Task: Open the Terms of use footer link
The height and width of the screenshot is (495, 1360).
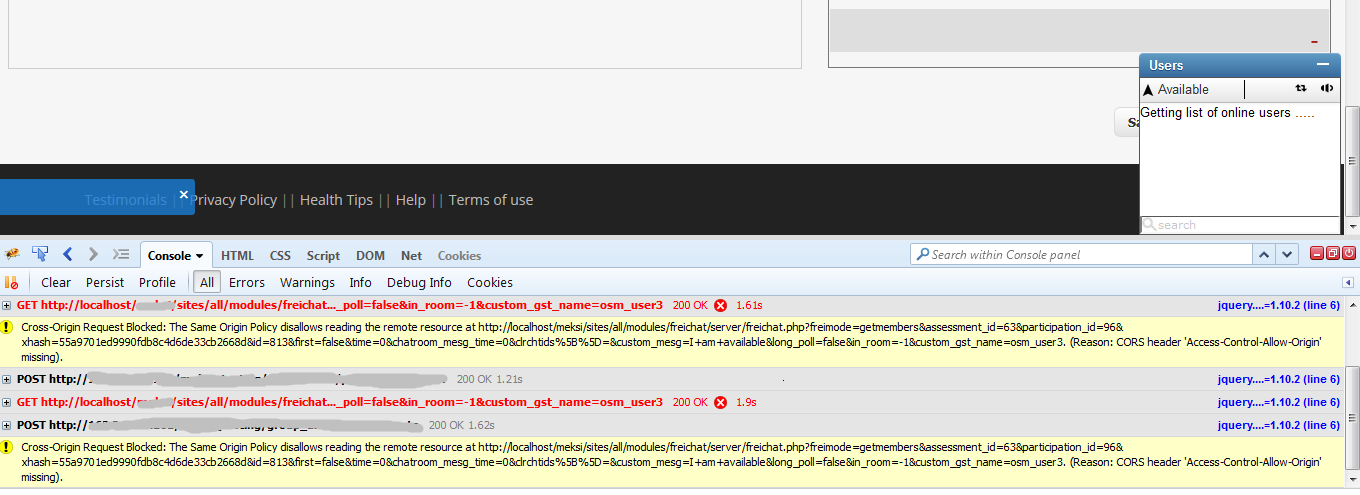Action: (491, 200)
